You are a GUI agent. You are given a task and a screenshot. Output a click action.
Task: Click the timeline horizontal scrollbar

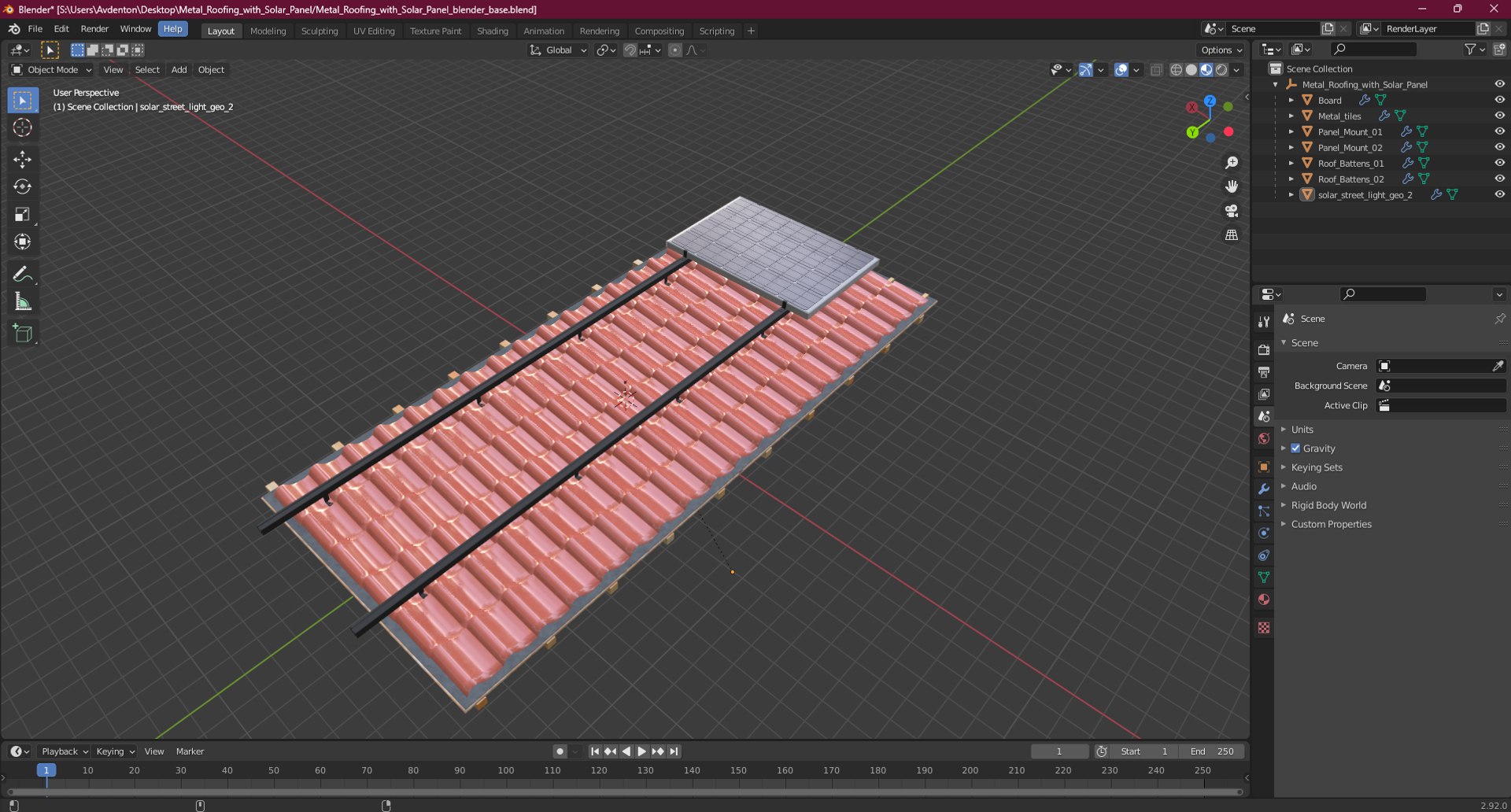coord(624,792)
